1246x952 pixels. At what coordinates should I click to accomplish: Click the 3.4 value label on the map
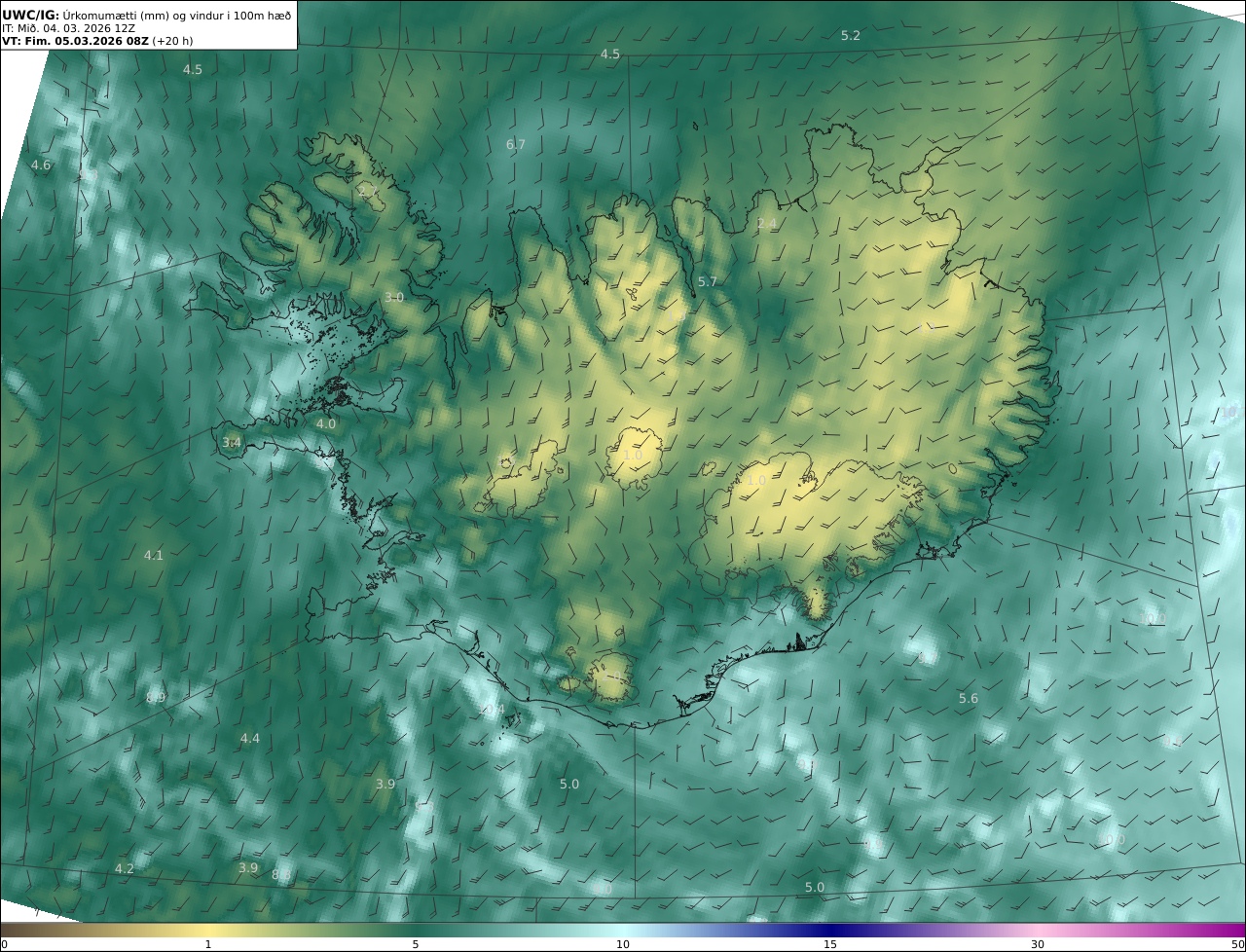pos(231,443)
